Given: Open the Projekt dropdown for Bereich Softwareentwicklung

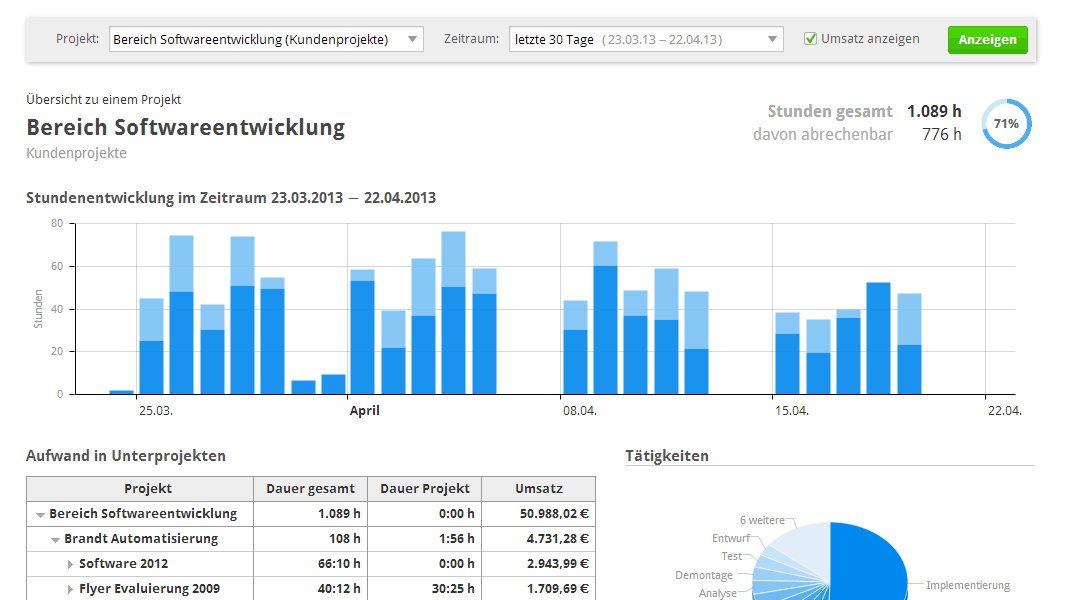Looking at the screenshot, I should (266, 39).
